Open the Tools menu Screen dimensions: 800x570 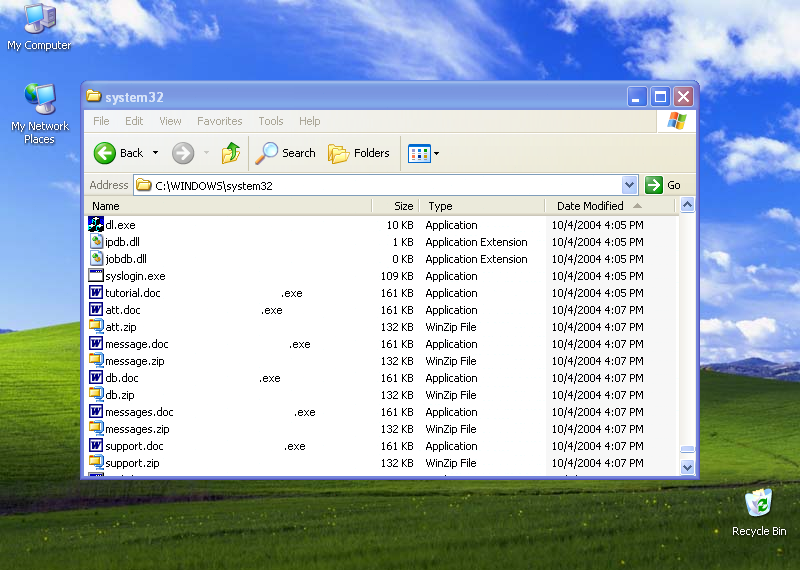point(270,121)
